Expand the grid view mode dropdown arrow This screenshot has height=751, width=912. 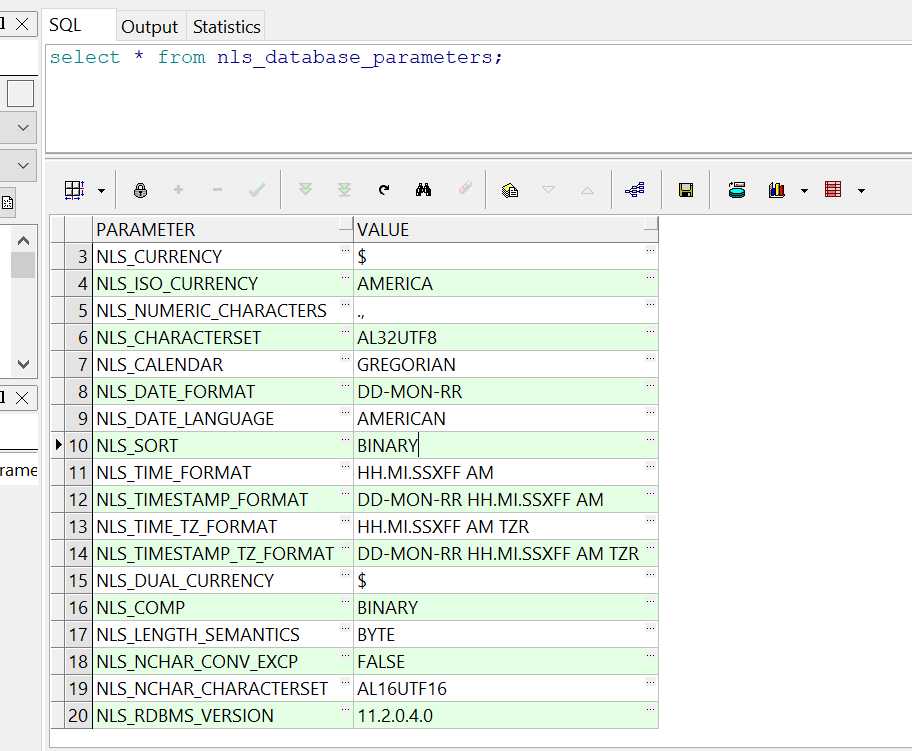click(101, 191)
